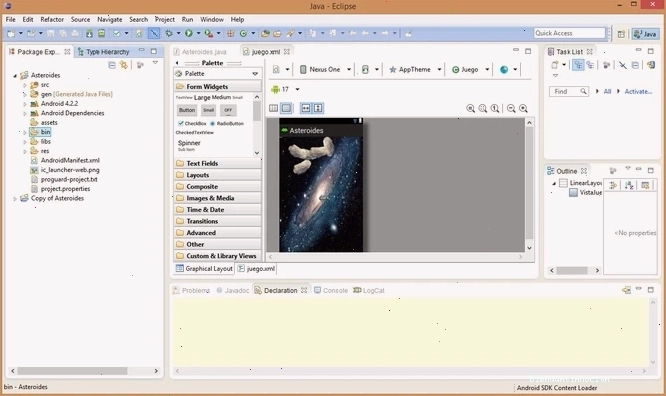666x396 pixels.
Task: Zoom in on the layout canvas
Action: (x=523, y=108)
